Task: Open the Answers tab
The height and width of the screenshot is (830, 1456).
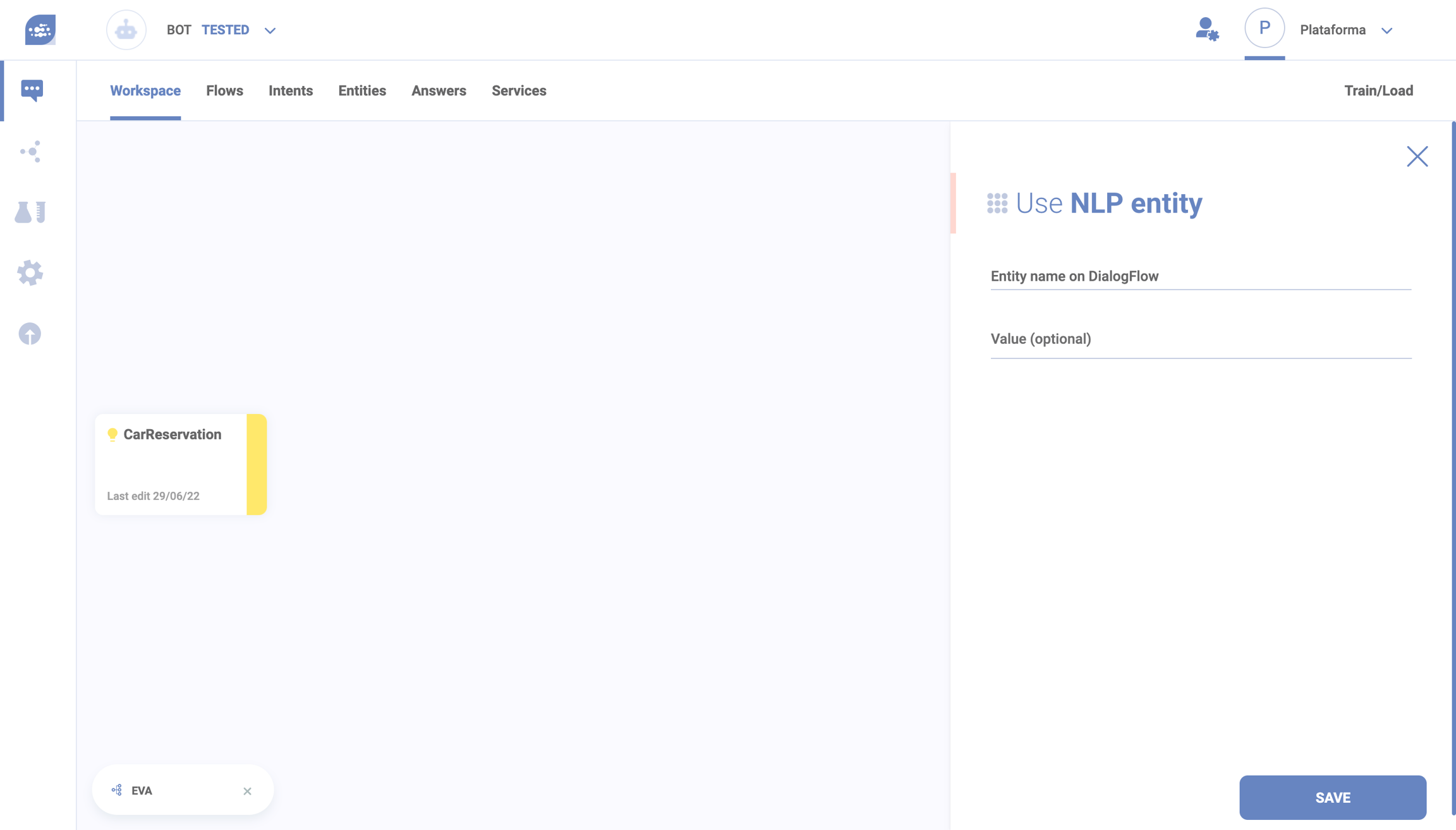Action: click(x=439, y=91)
